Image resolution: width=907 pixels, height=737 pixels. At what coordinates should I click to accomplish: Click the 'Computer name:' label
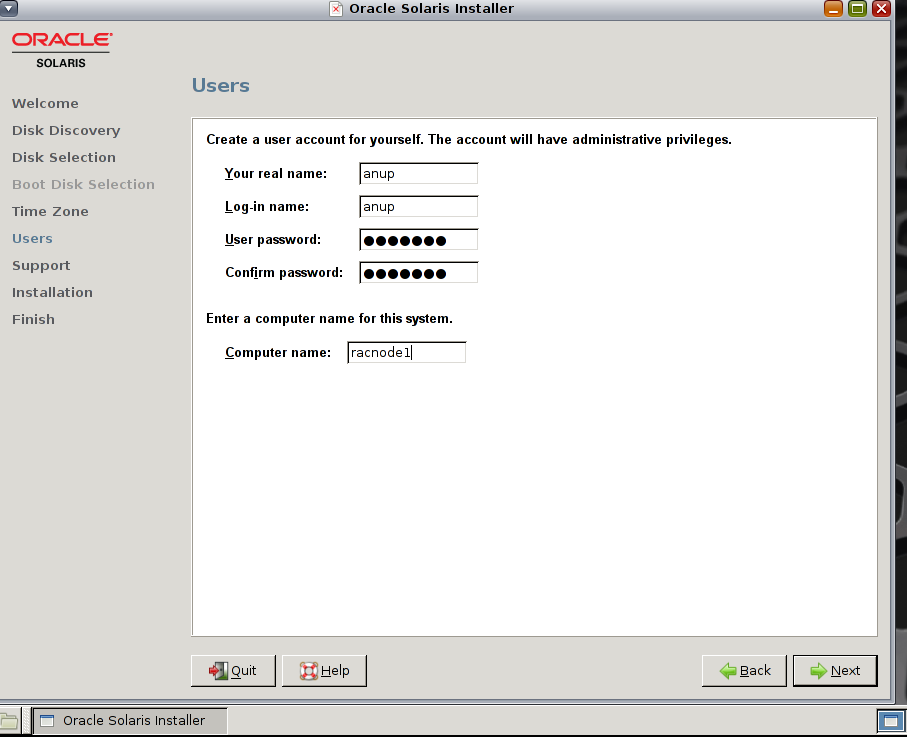point(278,352)
